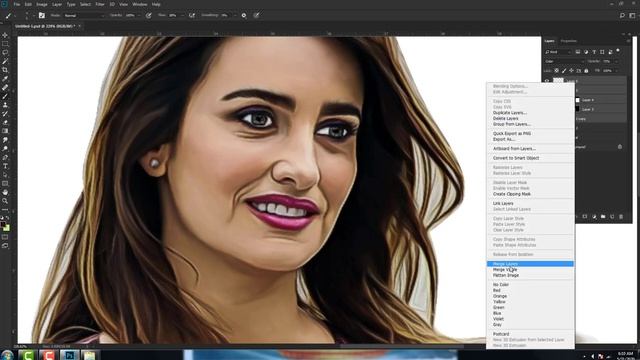The width and height of the screenshot is (640, 360).
Task: Select the Rectangular Marquee tool
Action: (x=5, y=44)
